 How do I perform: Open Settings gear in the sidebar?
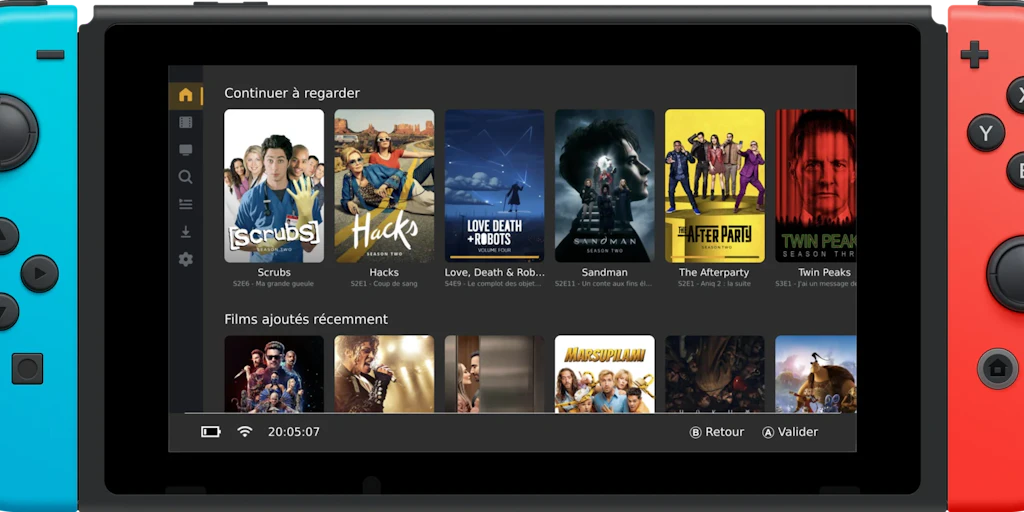(185, 259)
